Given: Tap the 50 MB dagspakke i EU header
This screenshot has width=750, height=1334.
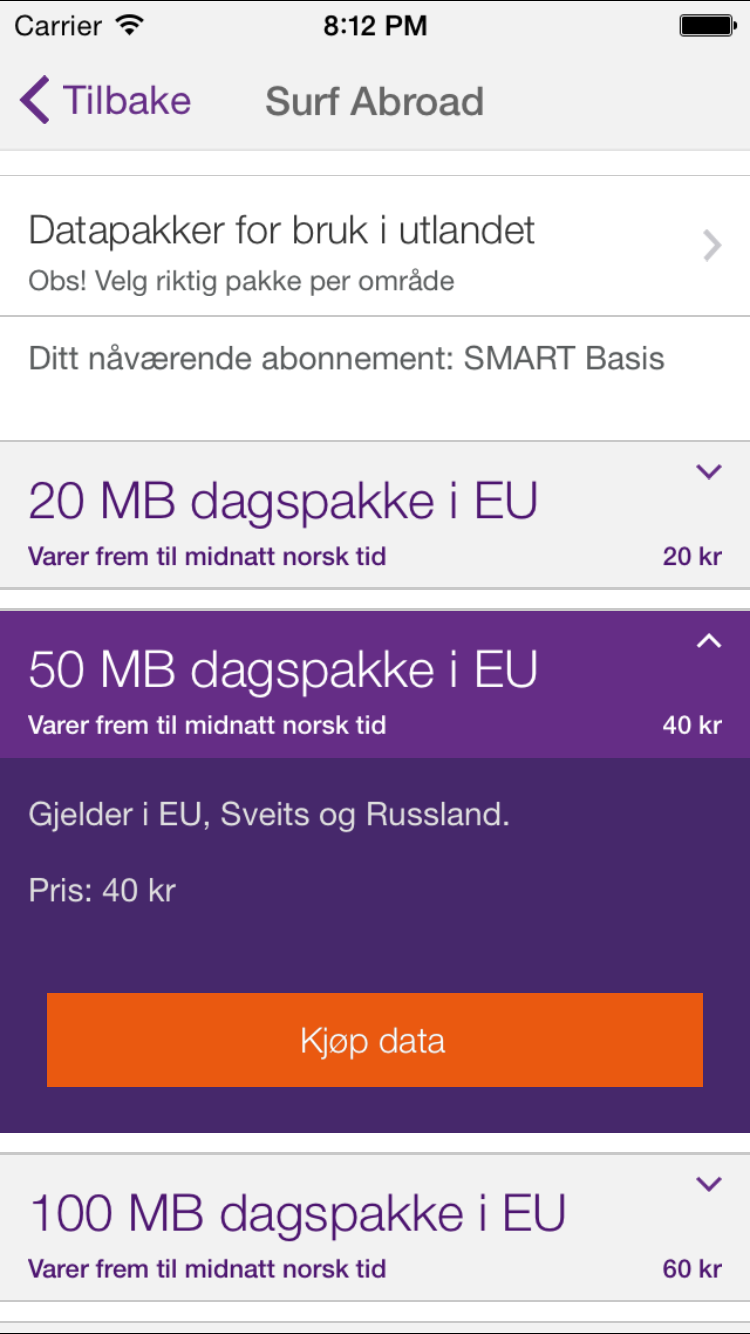Looking at the screenshot, I should click(x=283, y=670).
